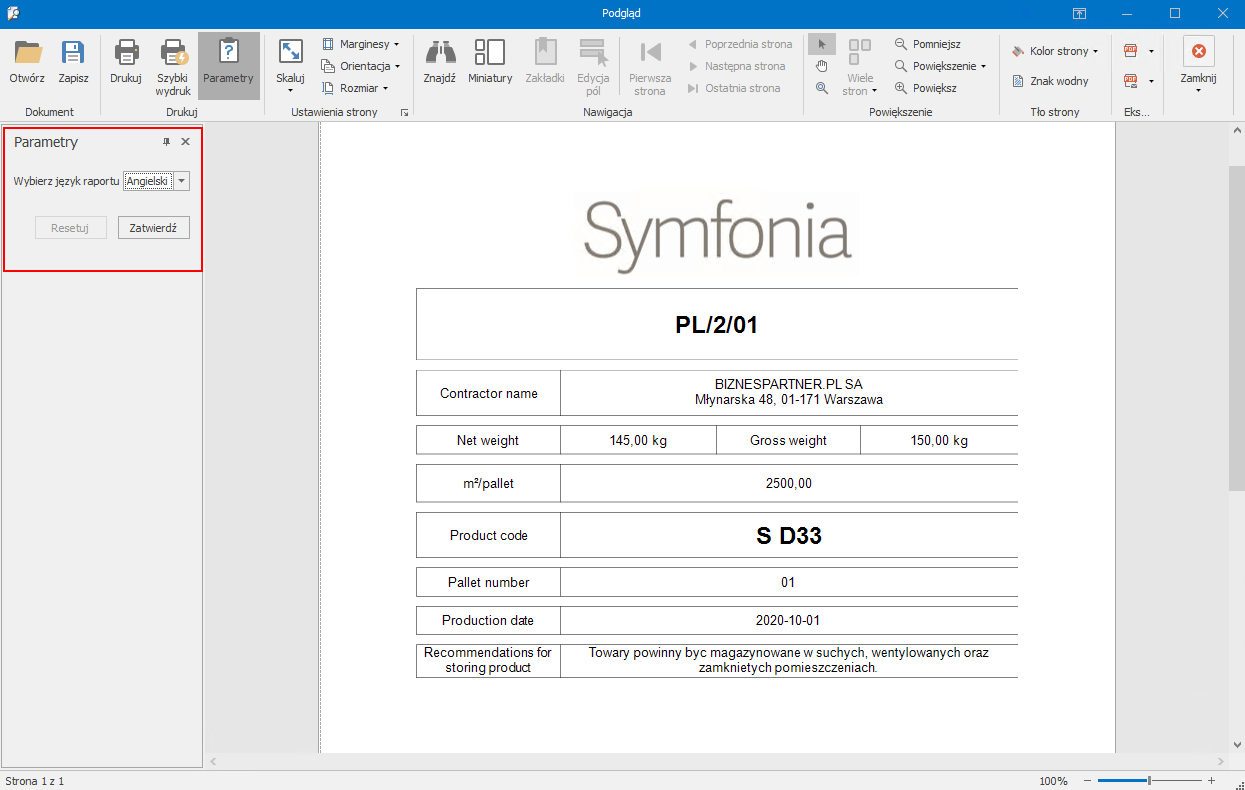The height and width of the screenshot is (790, 1245).
Task: Open the Ustawienia strony dialog launcher
Action: [x=405, y=113]
